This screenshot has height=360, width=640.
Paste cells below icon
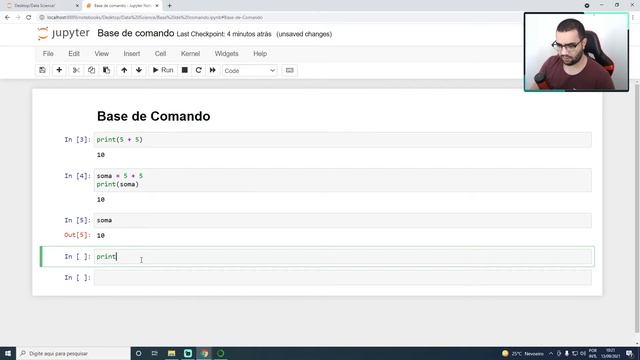pos(107,70)
